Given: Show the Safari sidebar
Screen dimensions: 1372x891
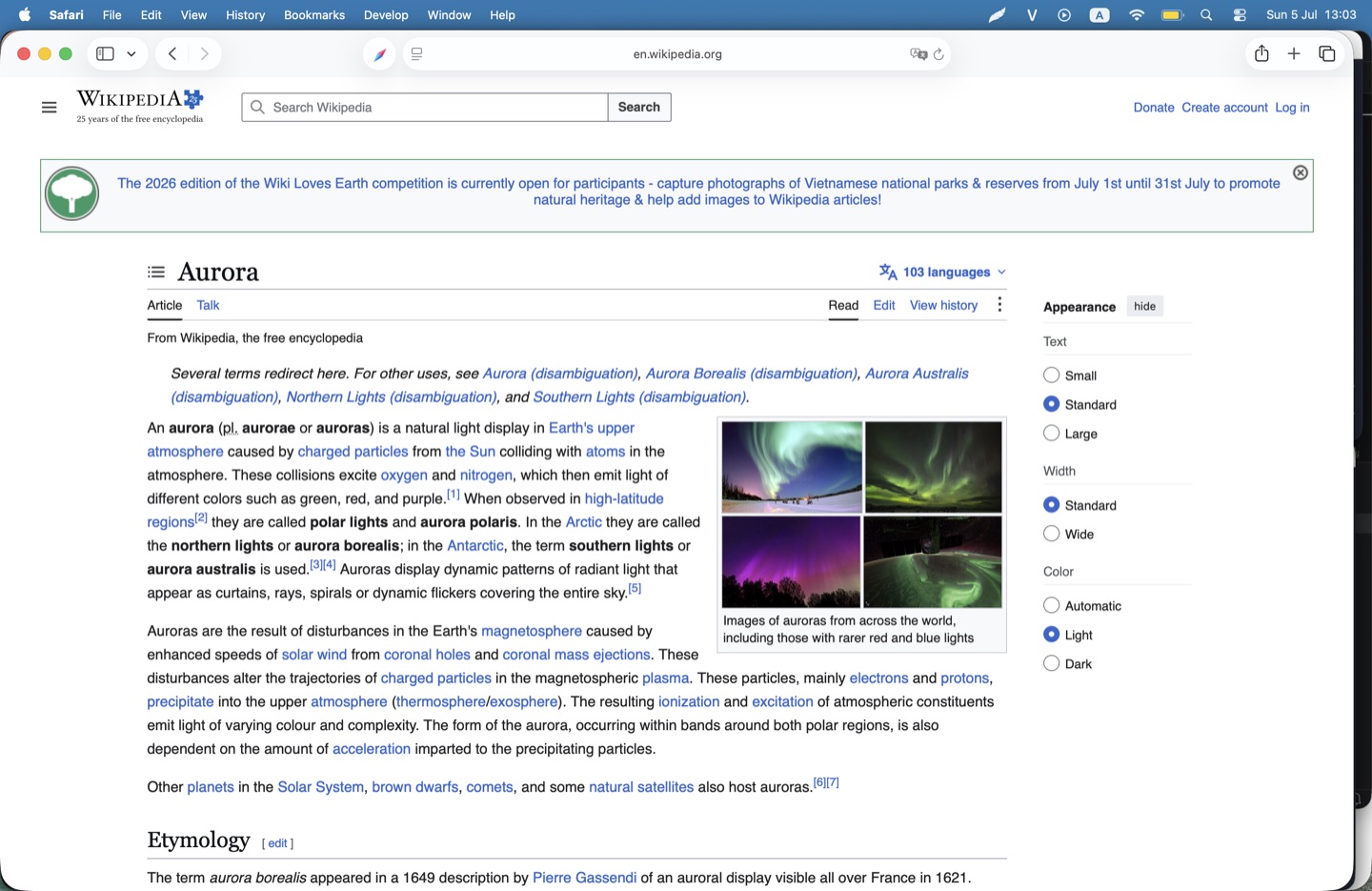Looking at the screenshot, I should click(106, 54).
